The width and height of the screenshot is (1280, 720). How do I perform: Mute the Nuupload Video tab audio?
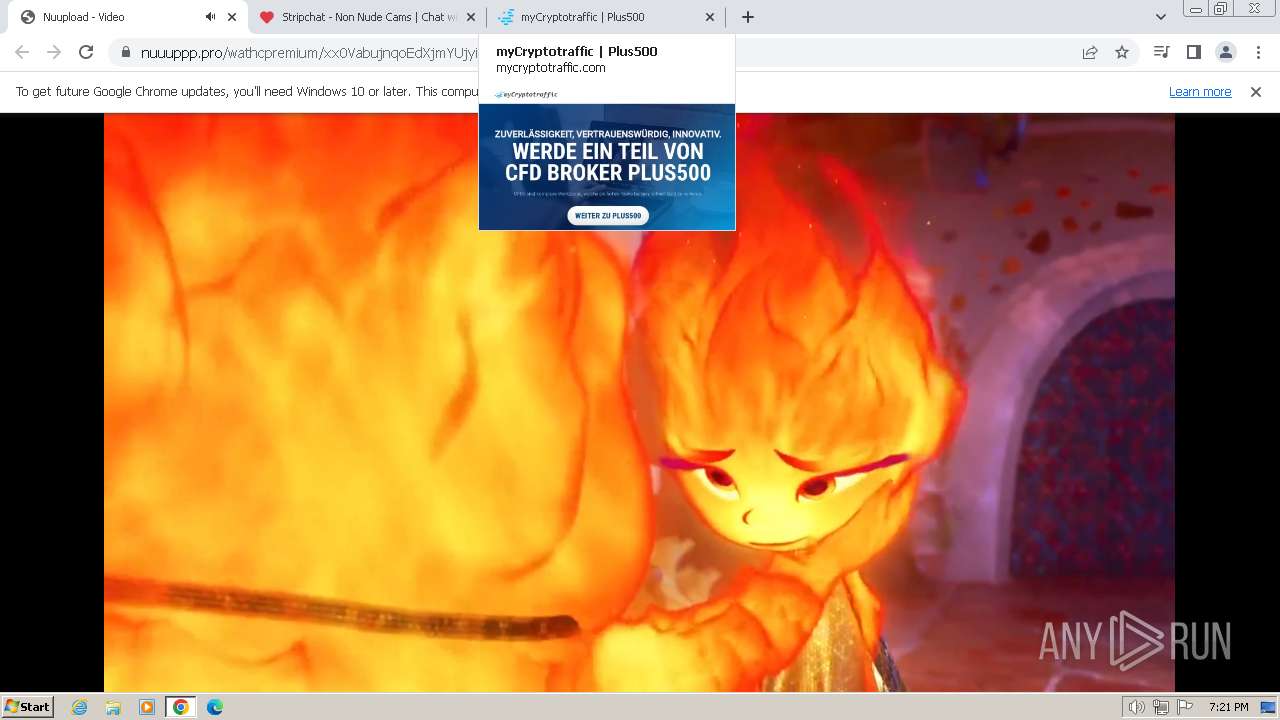pos(211,17)
